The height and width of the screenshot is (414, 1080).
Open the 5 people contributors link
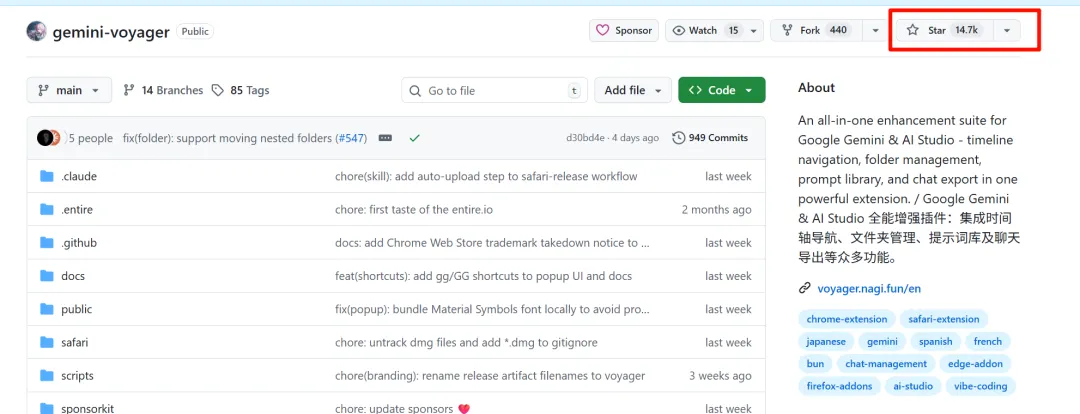click(x=90, y=138)
